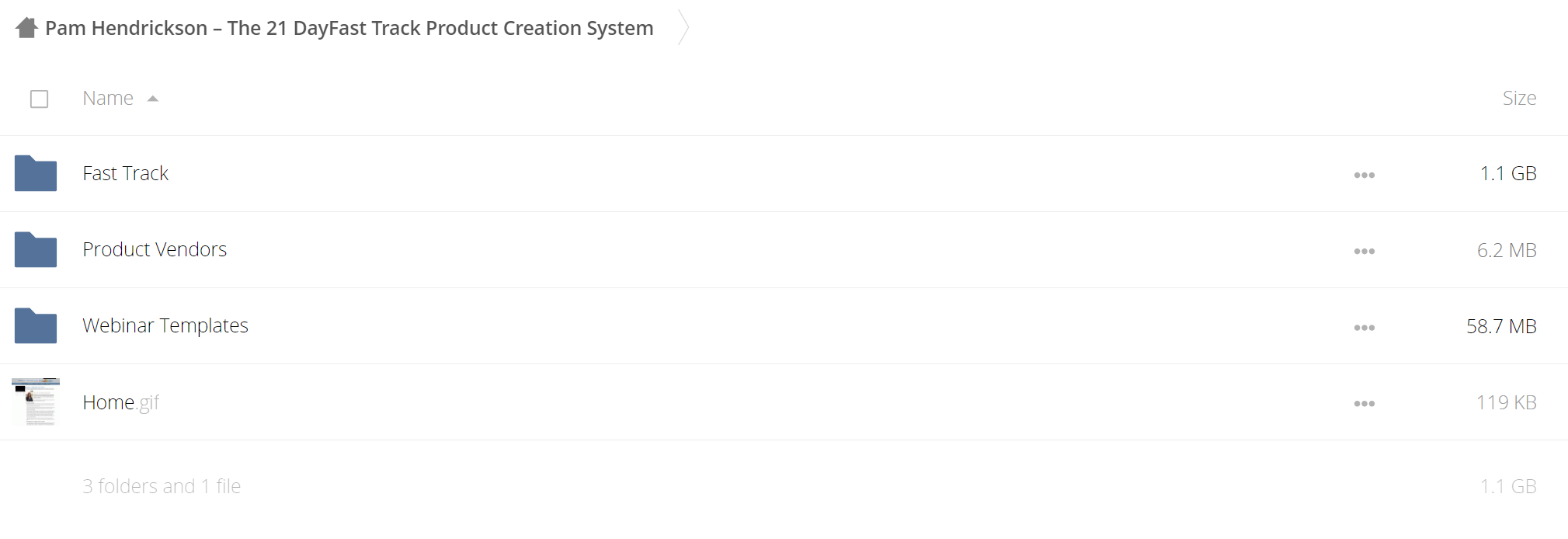Viewport: 1568px width, 539px height.
Task: Sort by Size column header
Action: (1519, 98)
